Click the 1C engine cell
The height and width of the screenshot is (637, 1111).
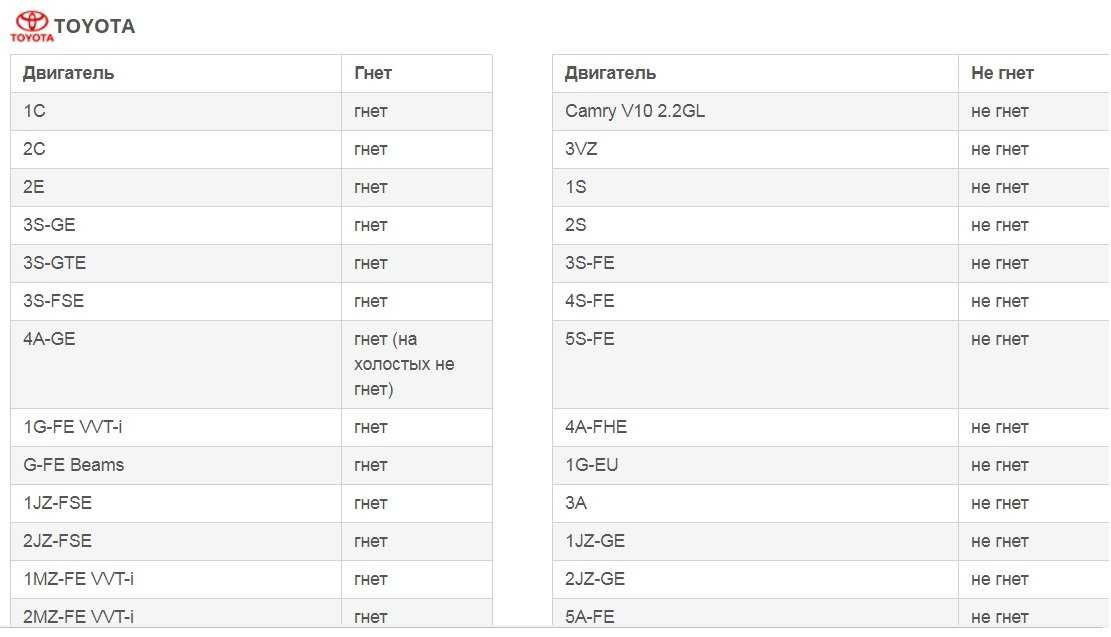coord(176,111)
